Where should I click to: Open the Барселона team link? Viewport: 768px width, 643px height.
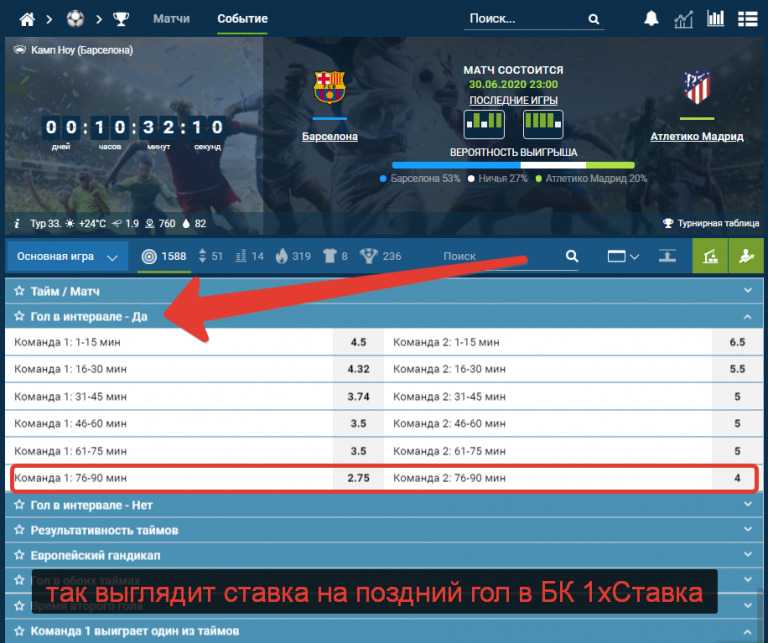(x=330, y=137)
